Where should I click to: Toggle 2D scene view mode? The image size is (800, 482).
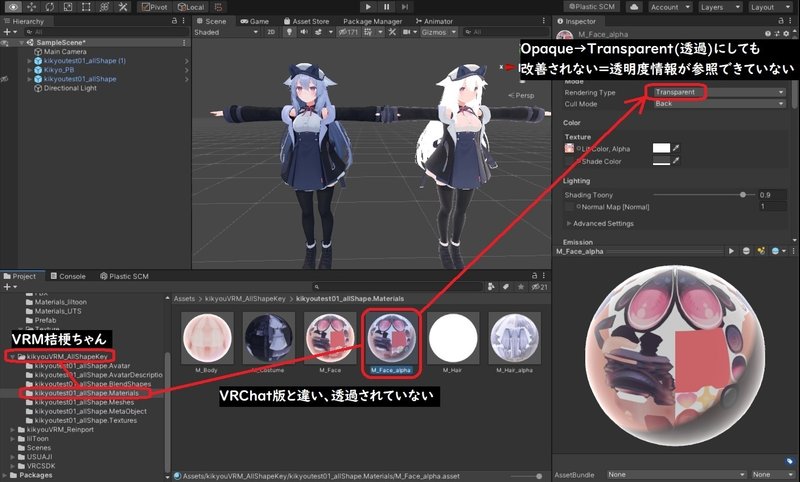[271, 32]
